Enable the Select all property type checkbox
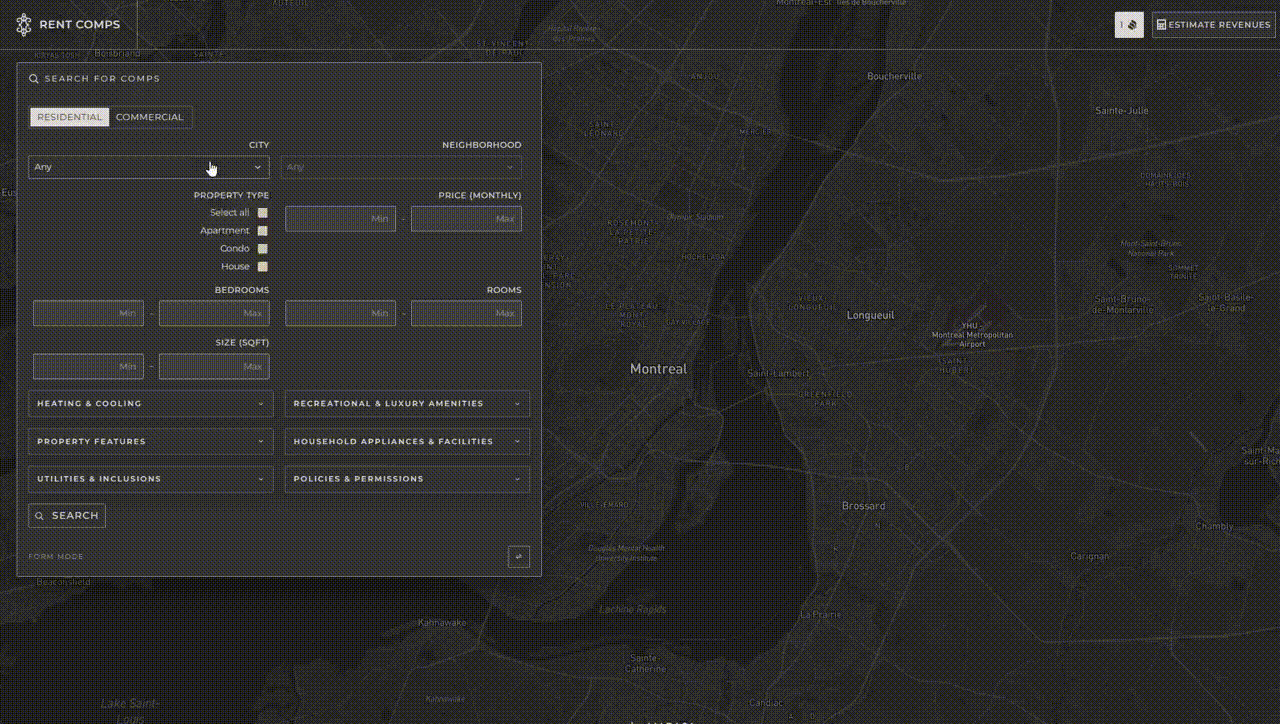Viewport: 1280px width, 724px height. click(262, 212)
